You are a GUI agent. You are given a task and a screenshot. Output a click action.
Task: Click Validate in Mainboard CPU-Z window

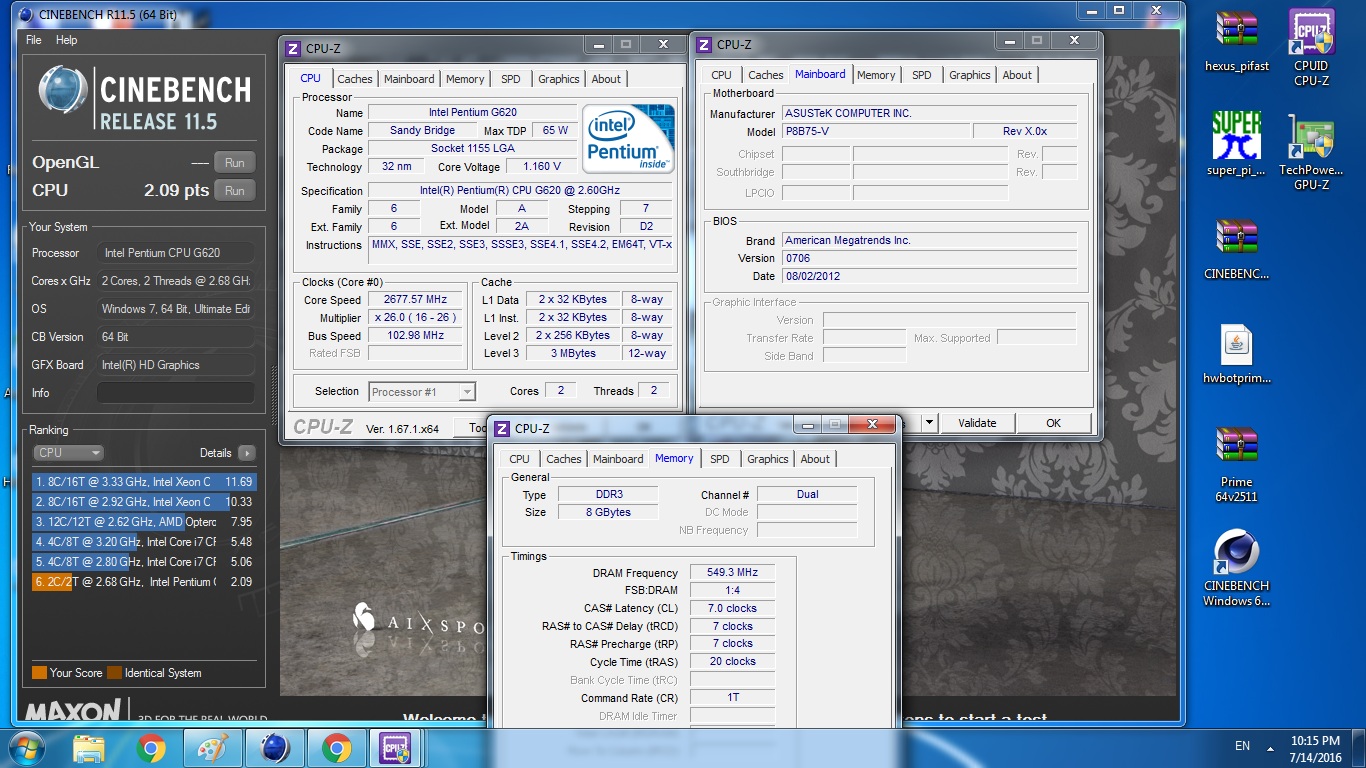[x=977, y=423]
